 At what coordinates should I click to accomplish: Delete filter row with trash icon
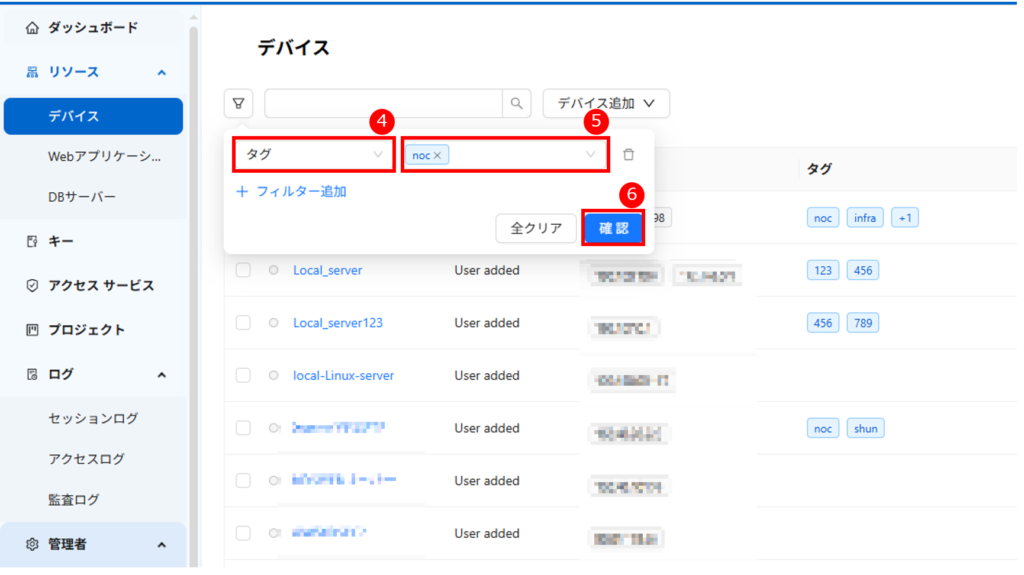pos(628,155)
